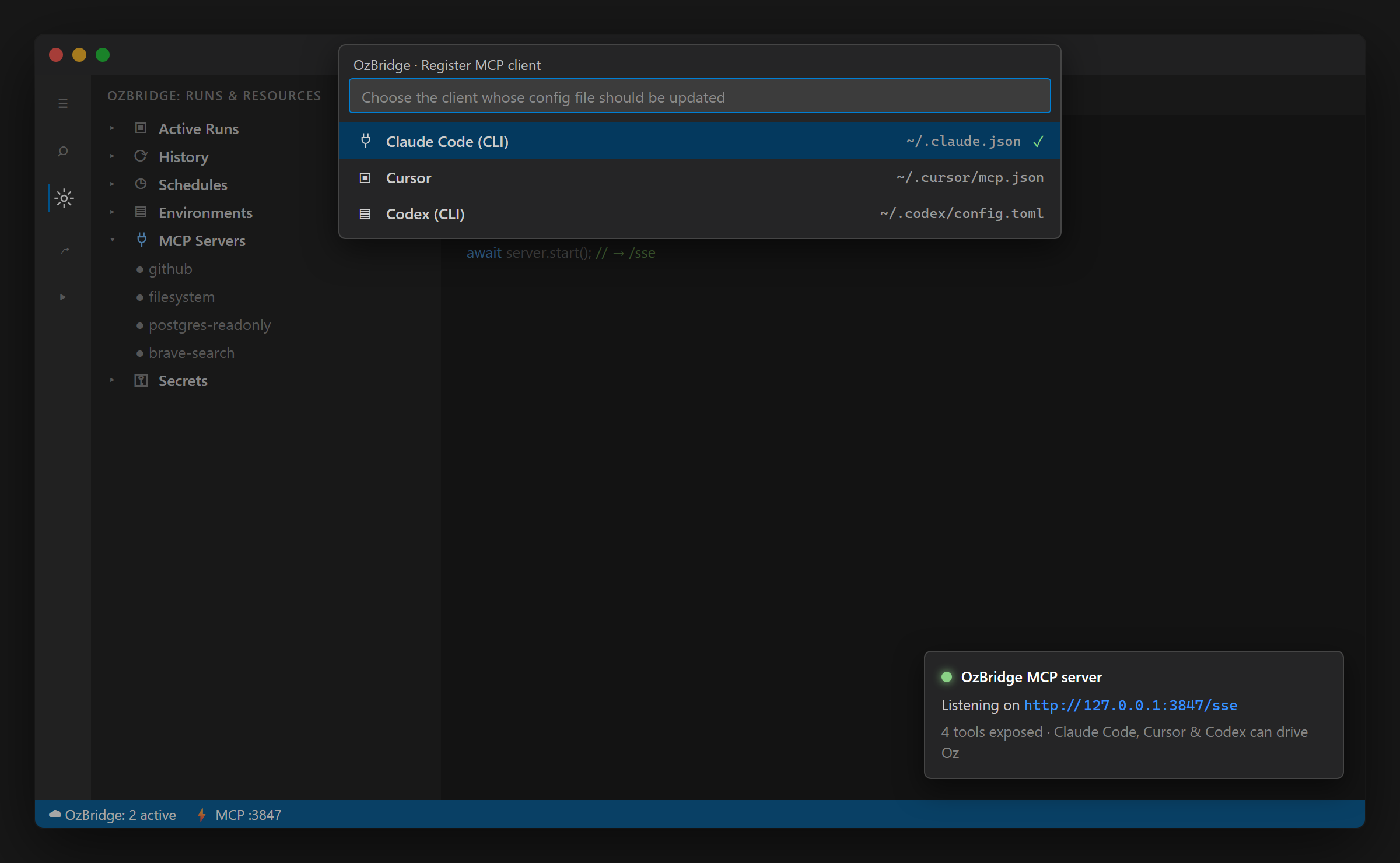Screen dimensions: 1400x863
Task: Click the green macOS zoom window button
Action: [x=103, y=55]
